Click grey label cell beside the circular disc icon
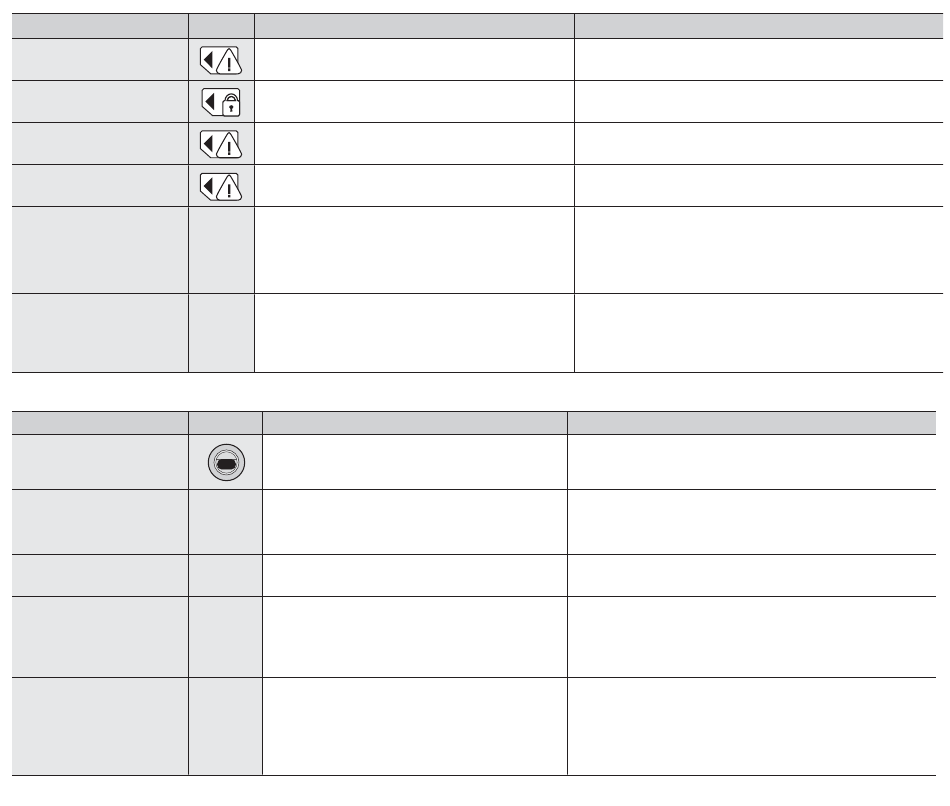 [x=100, y=462]
